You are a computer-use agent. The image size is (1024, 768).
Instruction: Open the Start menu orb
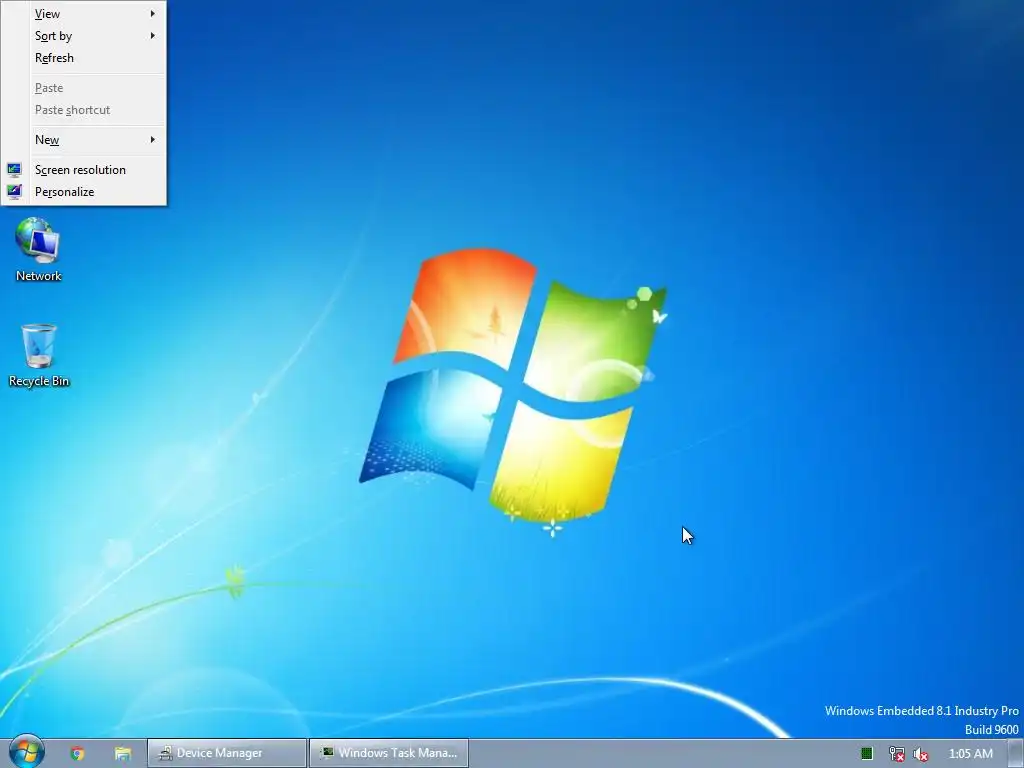(27, 752)
